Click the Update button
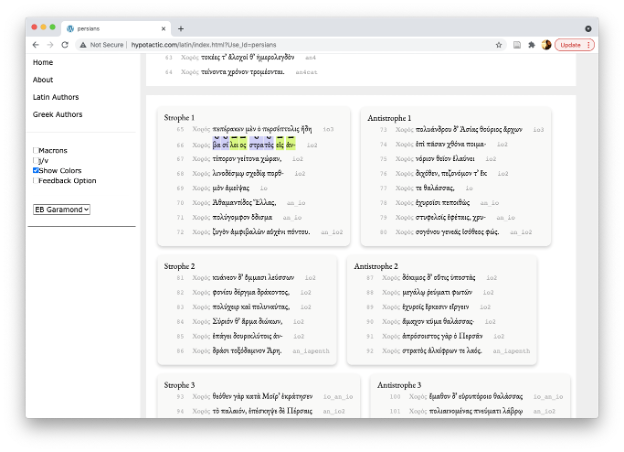 point(574,45)
